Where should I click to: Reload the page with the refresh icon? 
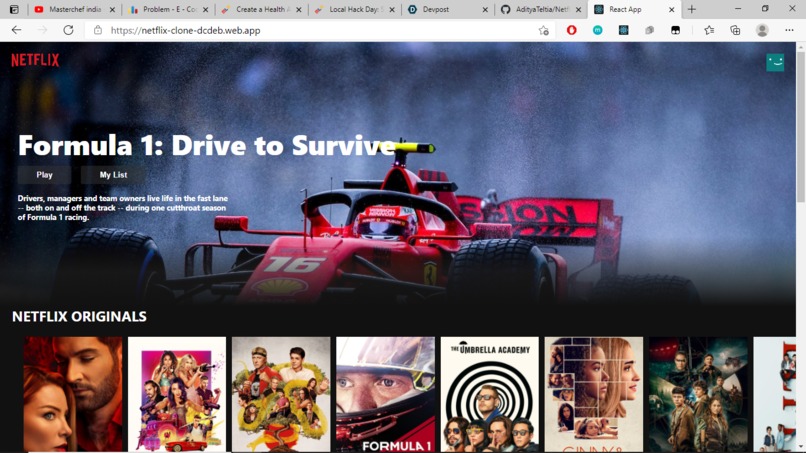tap(68, 30)
